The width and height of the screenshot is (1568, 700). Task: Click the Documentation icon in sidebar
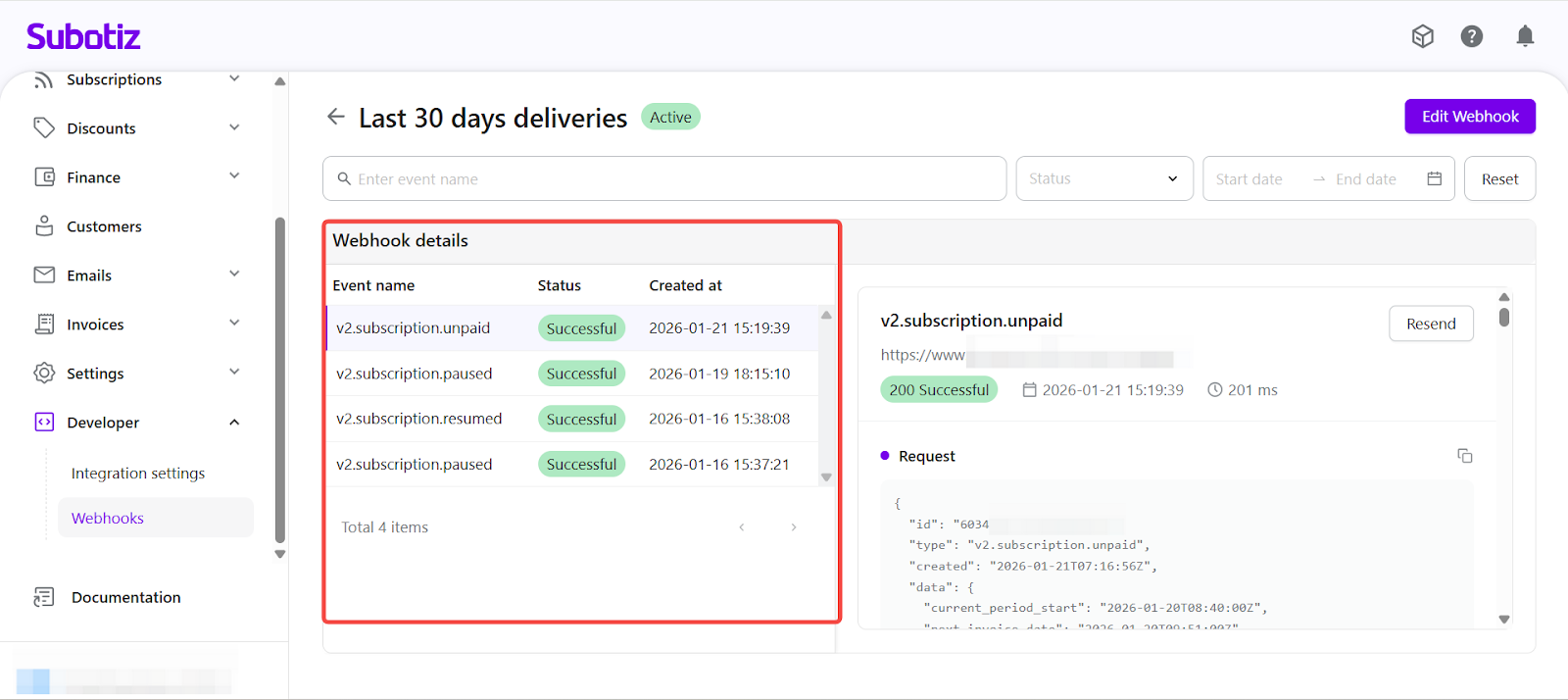click(44, 597)
